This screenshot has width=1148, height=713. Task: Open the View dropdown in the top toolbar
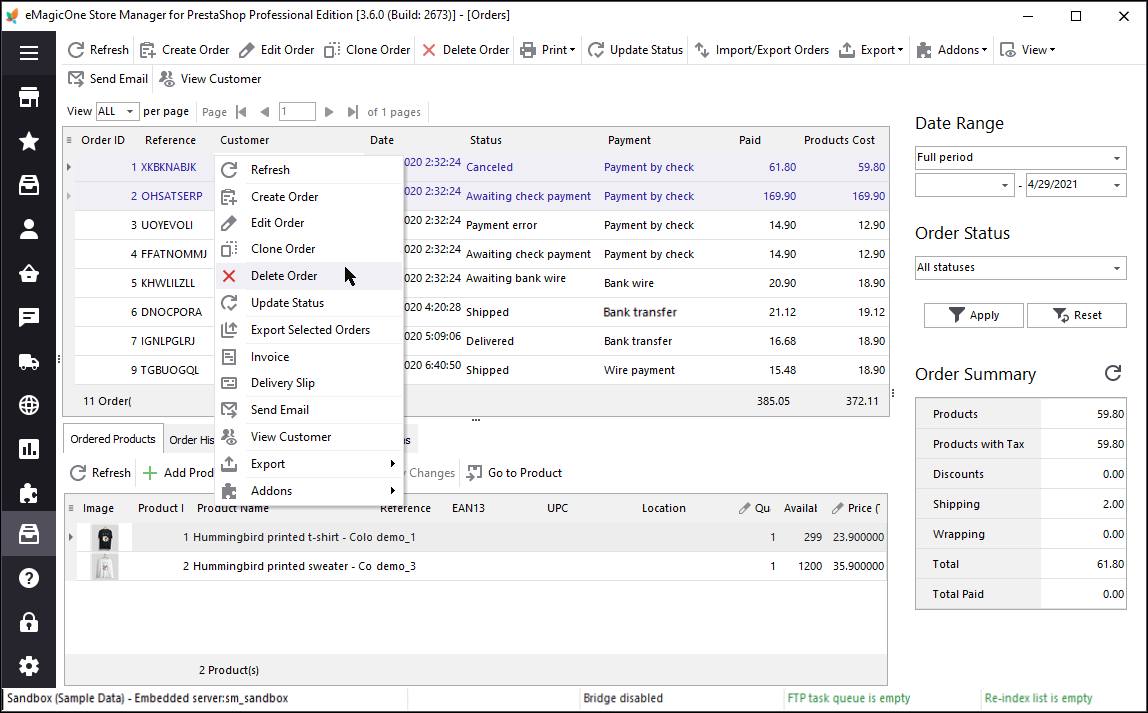(x=1028, y=50)
